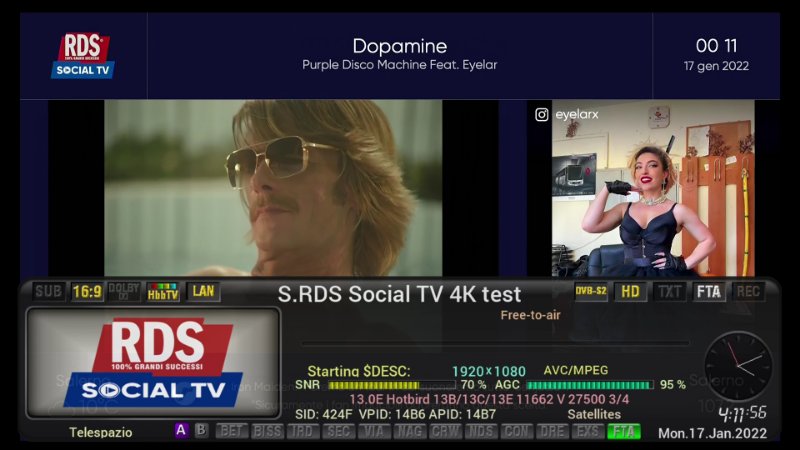Screen dimensions: 800x450
Task: Click the large RDS Social TV picon
Action: point(153,362)
